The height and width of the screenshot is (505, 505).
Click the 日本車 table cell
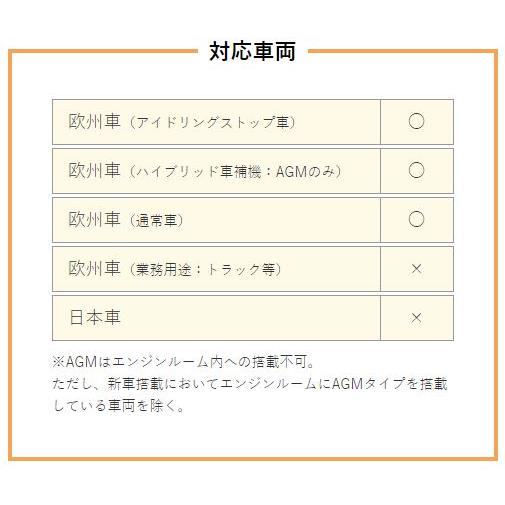(x=216, y=318)
